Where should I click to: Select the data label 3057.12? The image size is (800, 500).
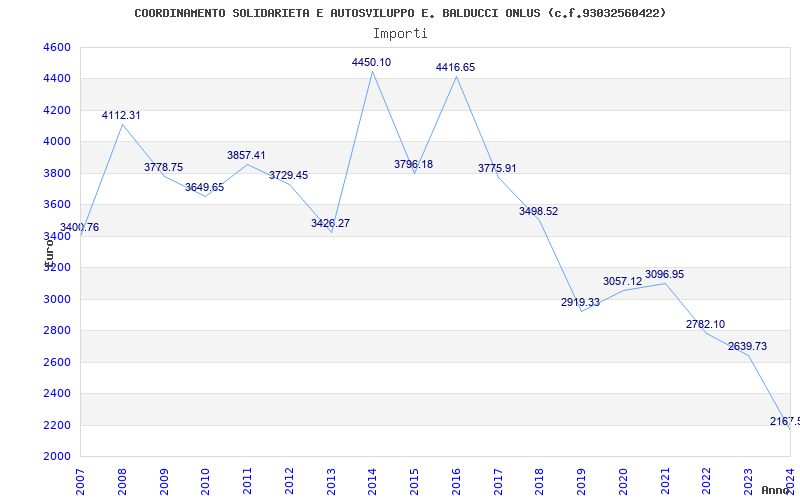[622, 281]
